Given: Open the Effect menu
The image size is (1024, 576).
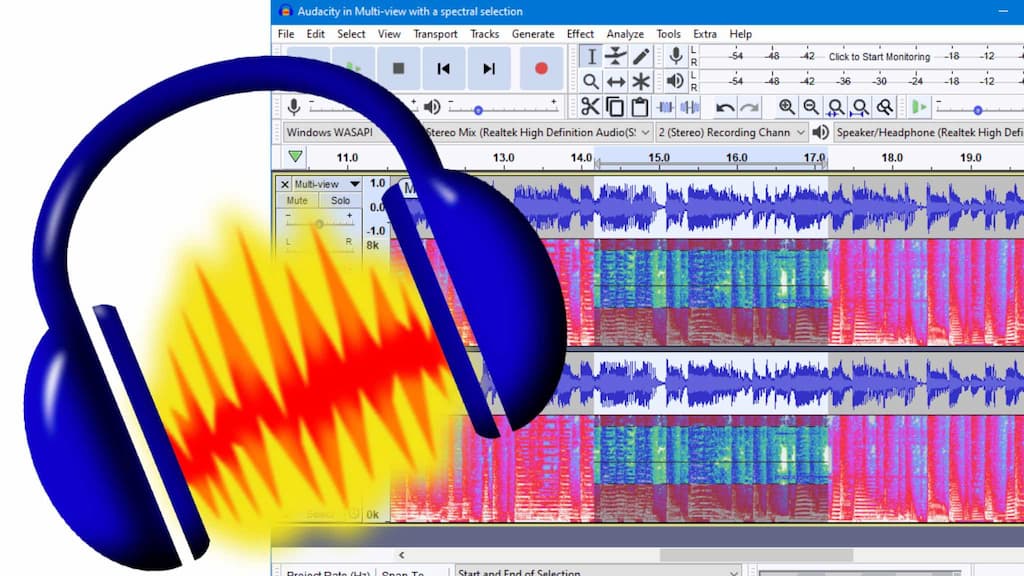Looking at the screenshot, I should (x=580, y=34).
